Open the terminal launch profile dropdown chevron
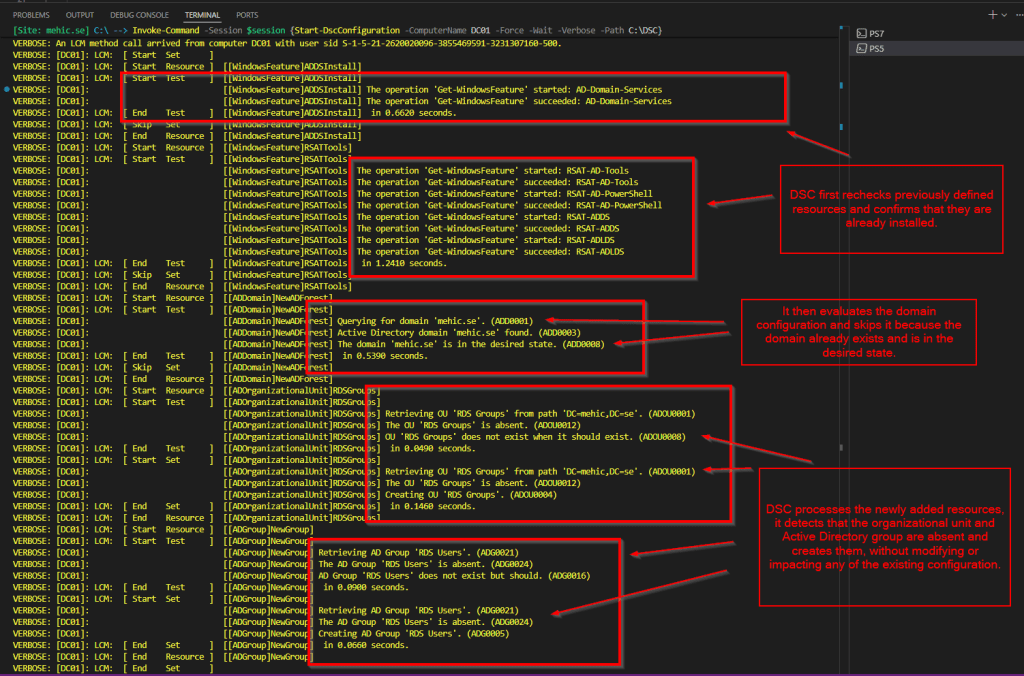The height and width of the screenshot is (676, 1024). point(1004,15)
